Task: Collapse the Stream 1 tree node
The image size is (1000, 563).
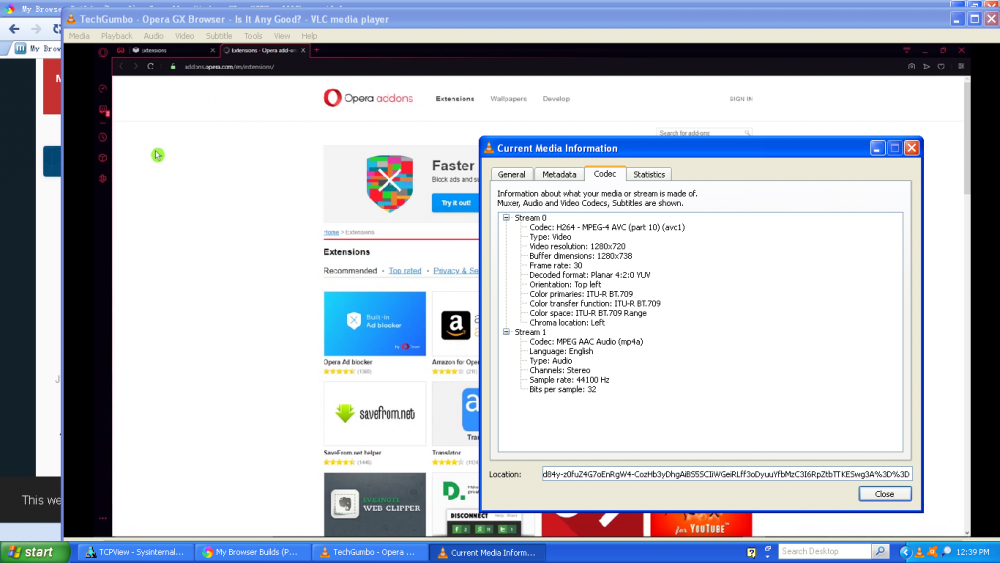Action: [x=507, y=332]
